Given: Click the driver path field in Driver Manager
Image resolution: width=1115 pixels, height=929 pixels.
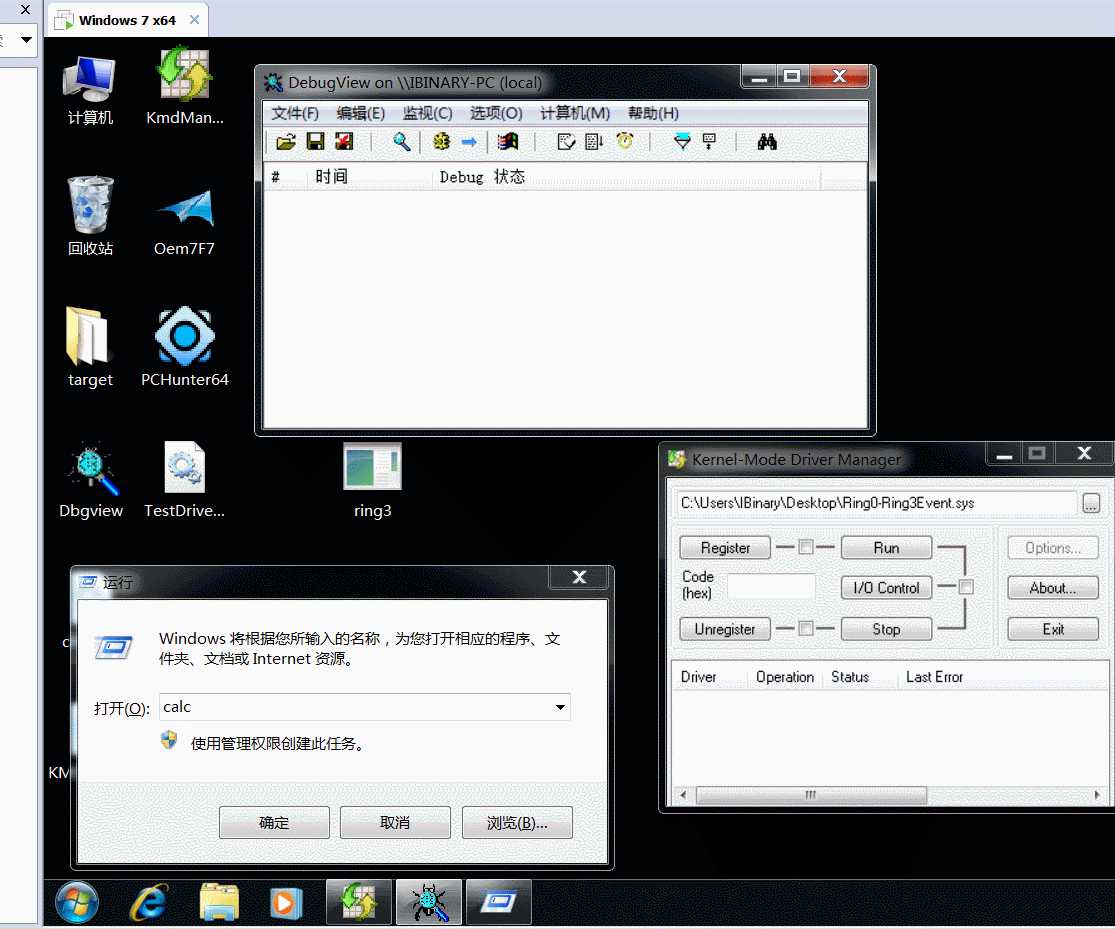Looking at the screenshot, I should coord(875,503).
